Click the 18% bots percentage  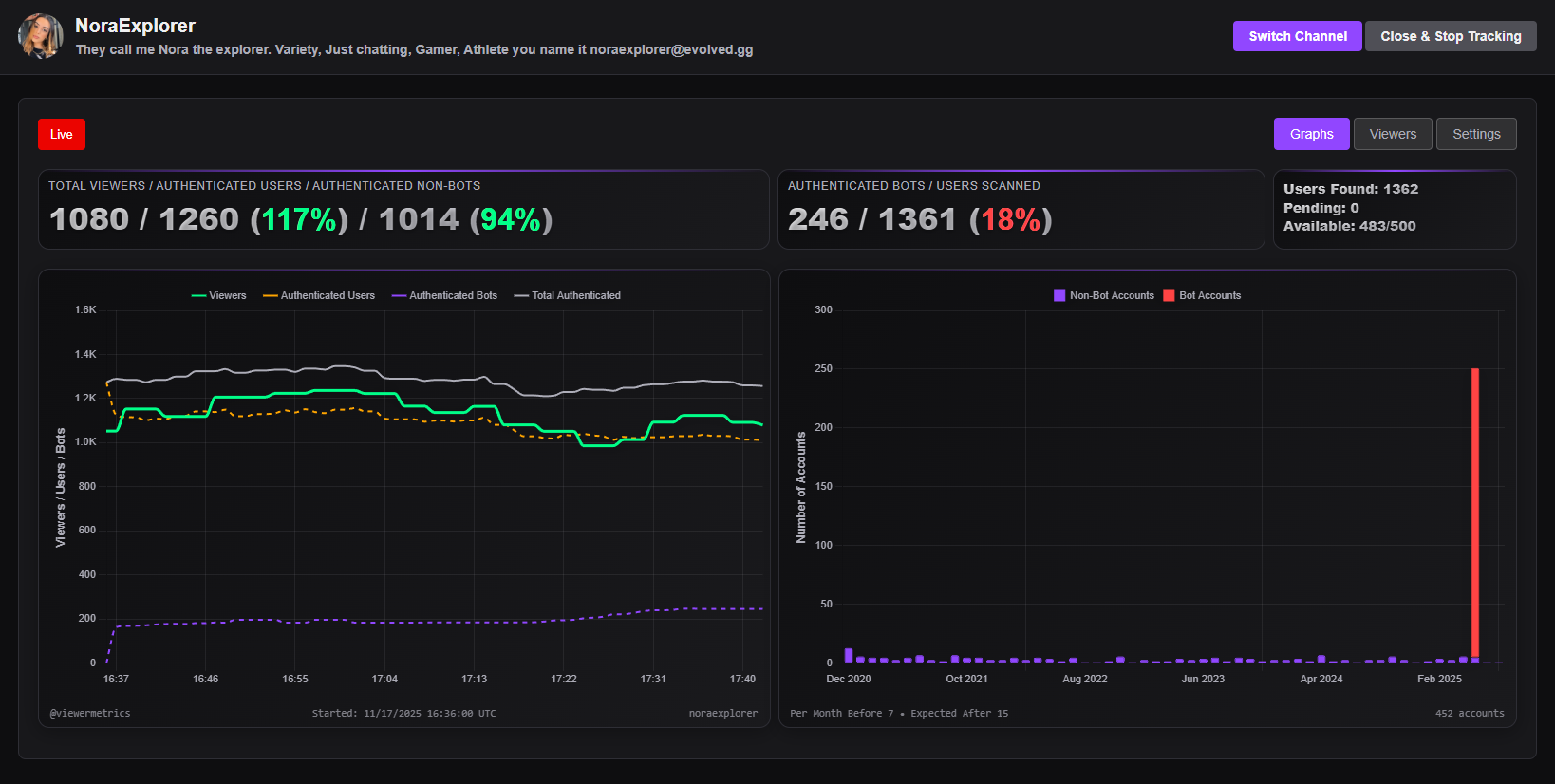point(1011,219)
